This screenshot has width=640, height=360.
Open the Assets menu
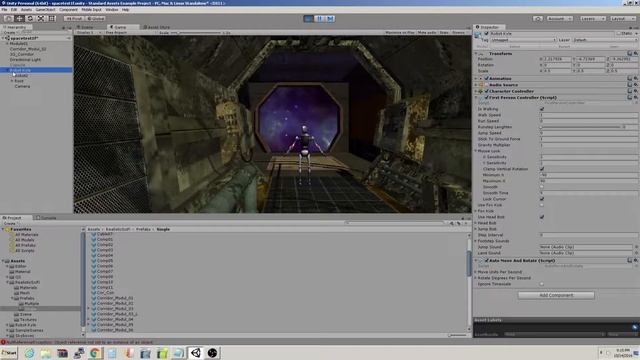coord(26,9)
